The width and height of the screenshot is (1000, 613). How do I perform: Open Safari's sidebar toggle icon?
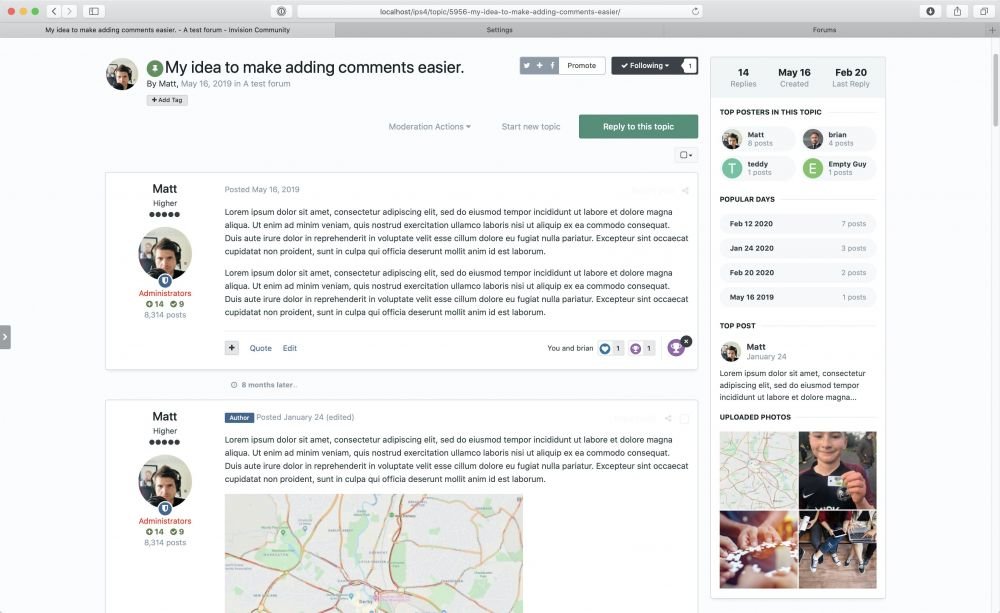[x=94, y=11]
